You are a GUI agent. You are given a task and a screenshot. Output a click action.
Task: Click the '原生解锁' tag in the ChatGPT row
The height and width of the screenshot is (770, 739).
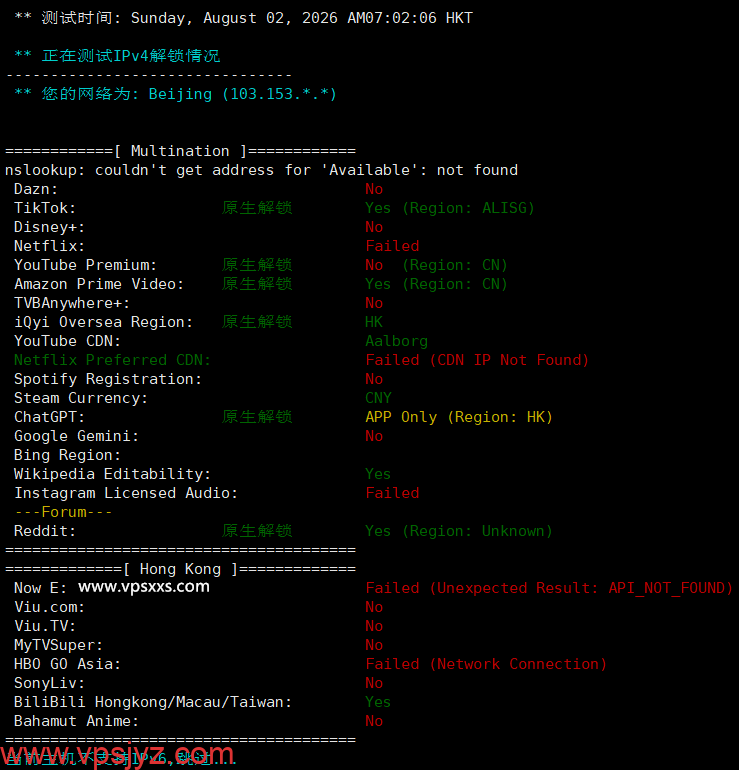click(x=257, y=417)
